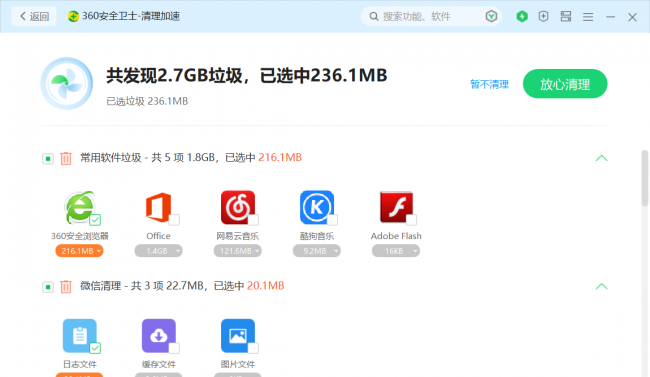Click the 360安全浏览器 label
Image resolution: width=650 pixels, height=377 pixels.
pos(80,236)
